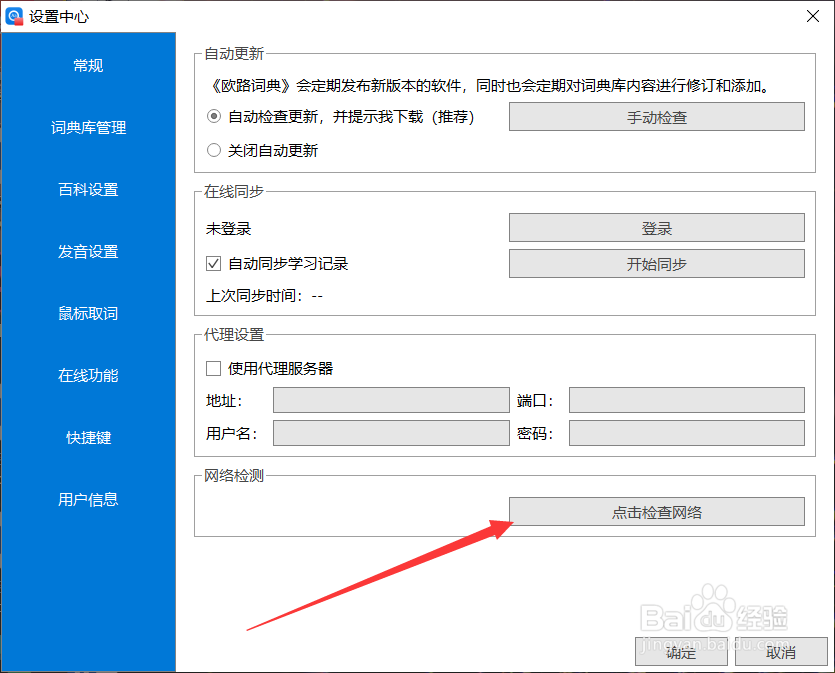This screenshot has height=673, width=835.
Task: Open the 常规 settings section
Action: tap(88, 65)
